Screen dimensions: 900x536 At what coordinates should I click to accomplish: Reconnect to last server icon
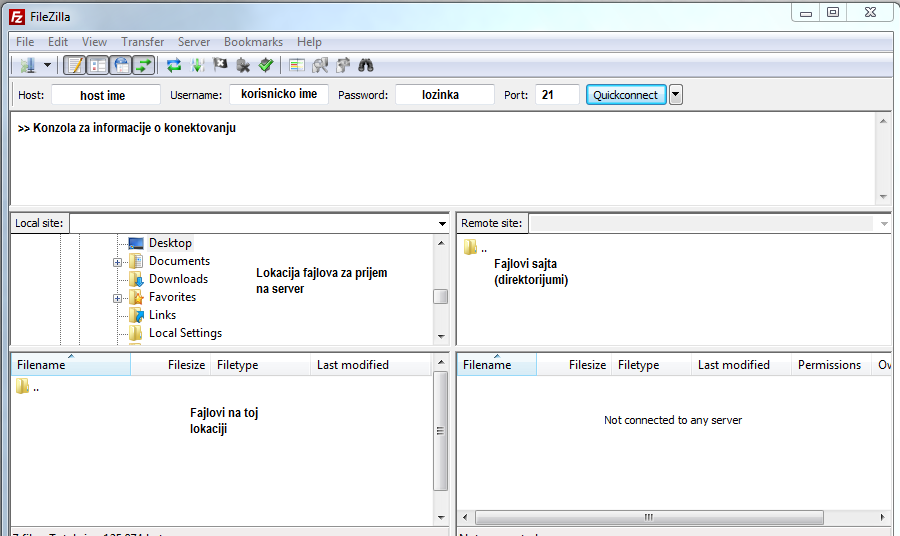[266, 65]
